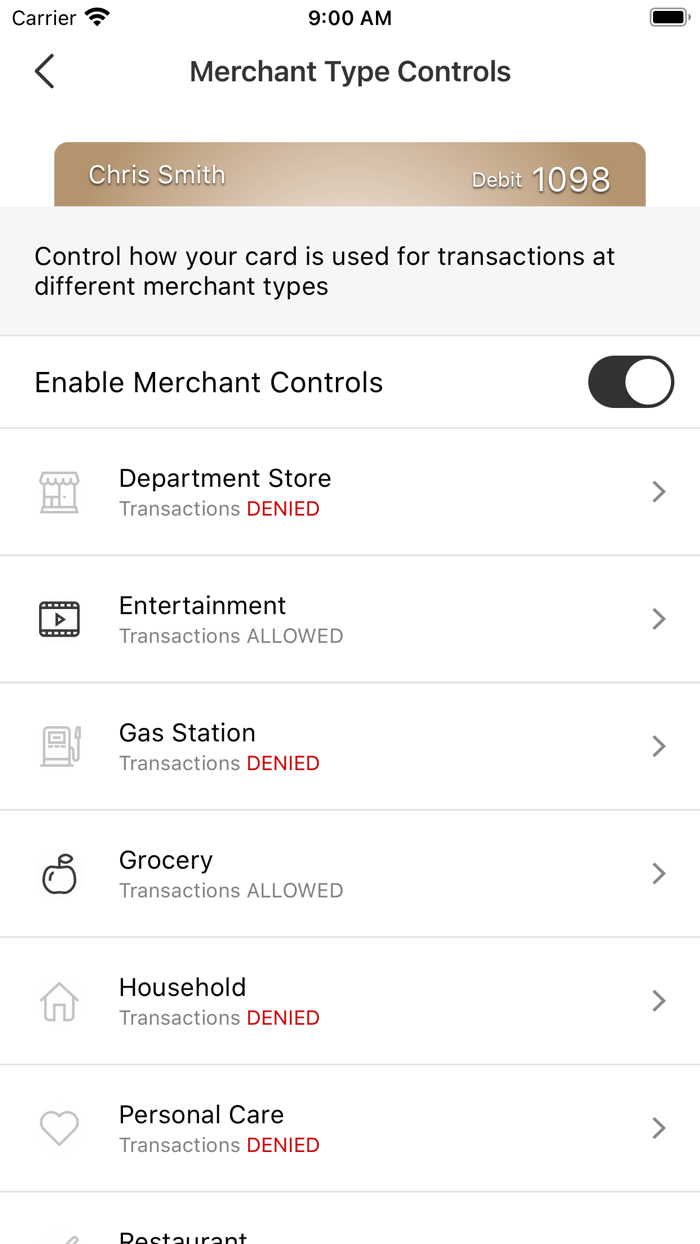This screenshot has height=1244, width=700.
Task: Select the Department Store merchant icon
Action: click(x=59, y=491)
